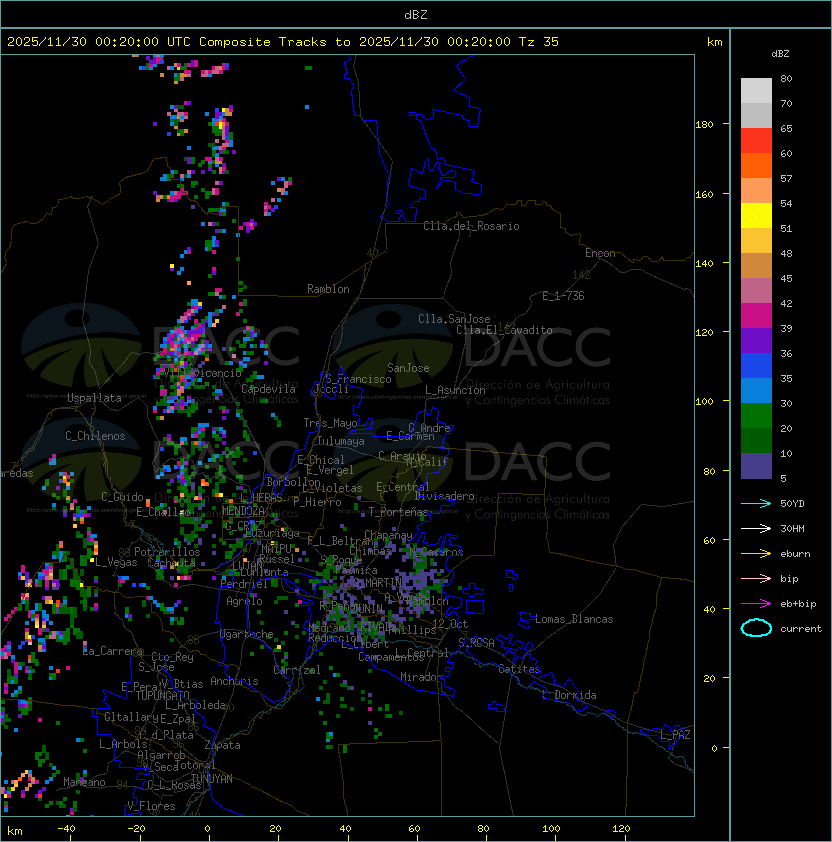This screenshot has height=842, width=832.
Task: Click the purple 10 dBZ color swatch
Action: (x=756, y=466)
